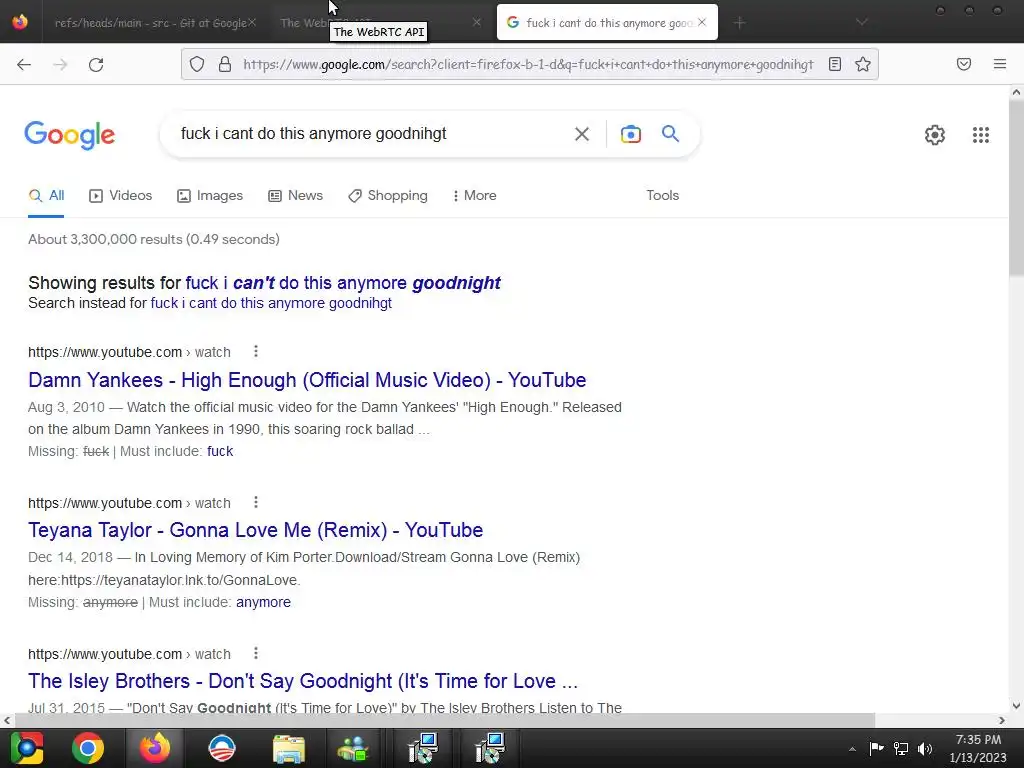Screen dimensions: 1024x768
Task: Click the Google logo
Action: [x=70, y=135]
